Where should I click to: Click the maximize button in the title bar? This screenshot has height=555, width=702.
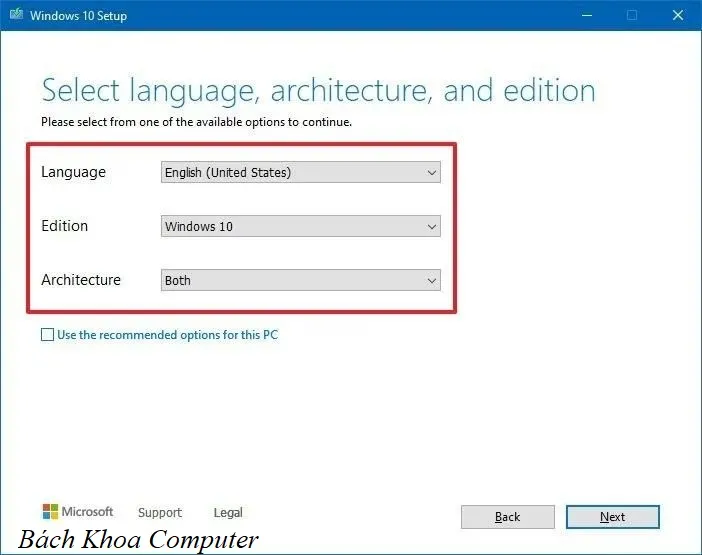(632, 16)
